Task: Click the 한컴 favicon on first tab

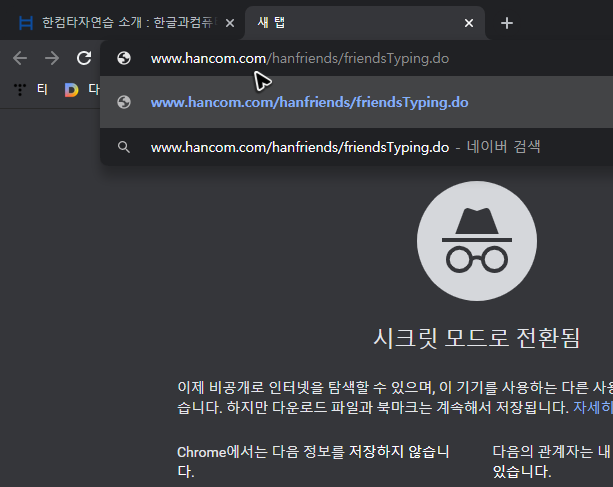Action: pyautogui.click(x=26, y=23)
